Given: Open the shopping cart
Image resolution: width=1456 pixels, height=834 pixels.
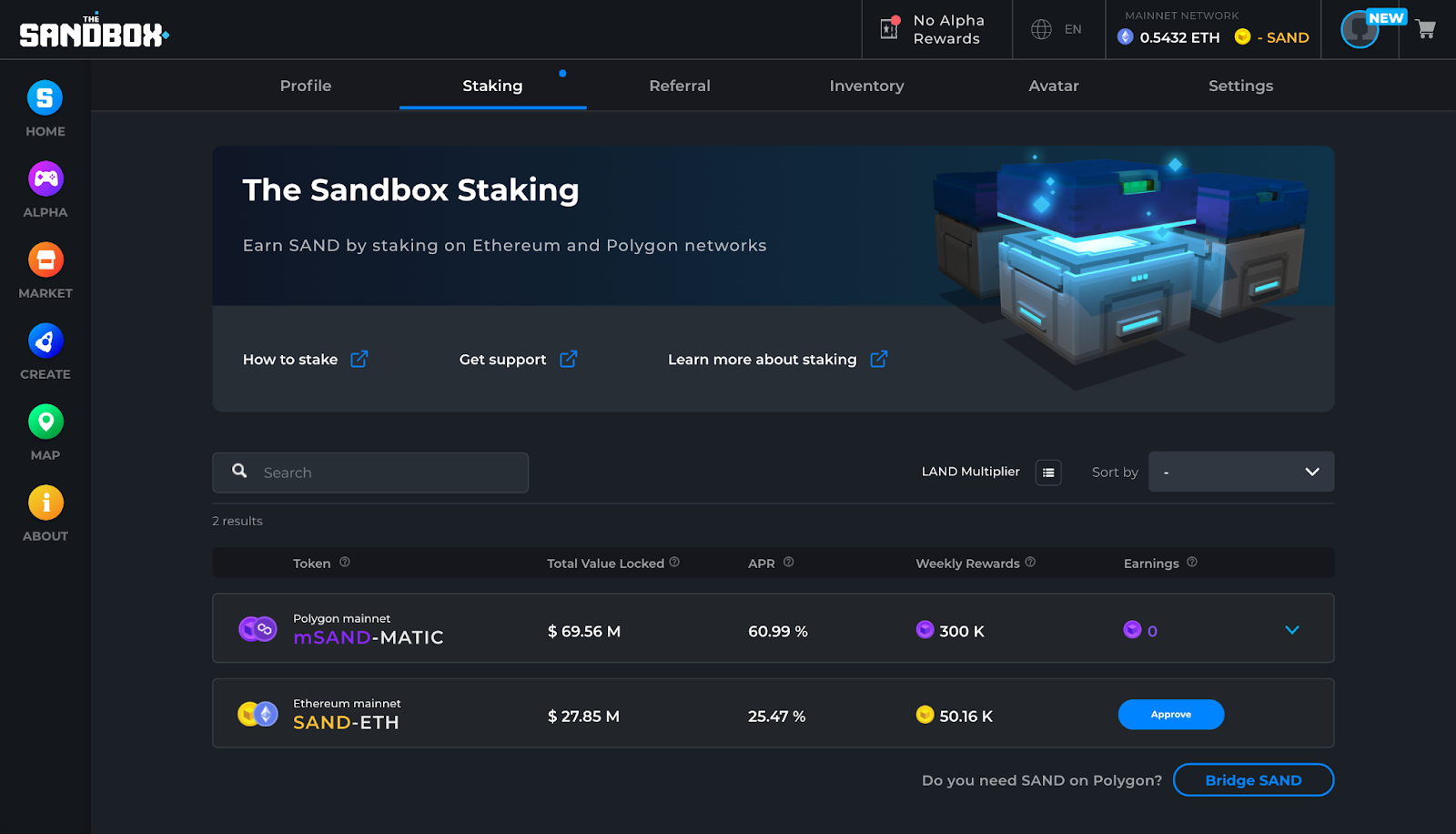Looking at the screenshot, I should (x=1426, y=29).
